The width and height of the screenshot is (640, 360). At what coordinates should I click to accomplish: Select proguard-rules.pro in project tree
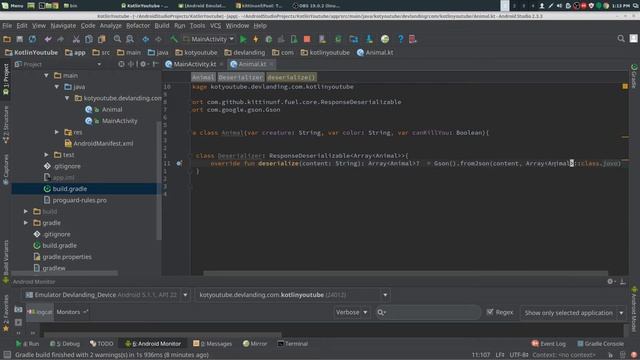[75, 200]
